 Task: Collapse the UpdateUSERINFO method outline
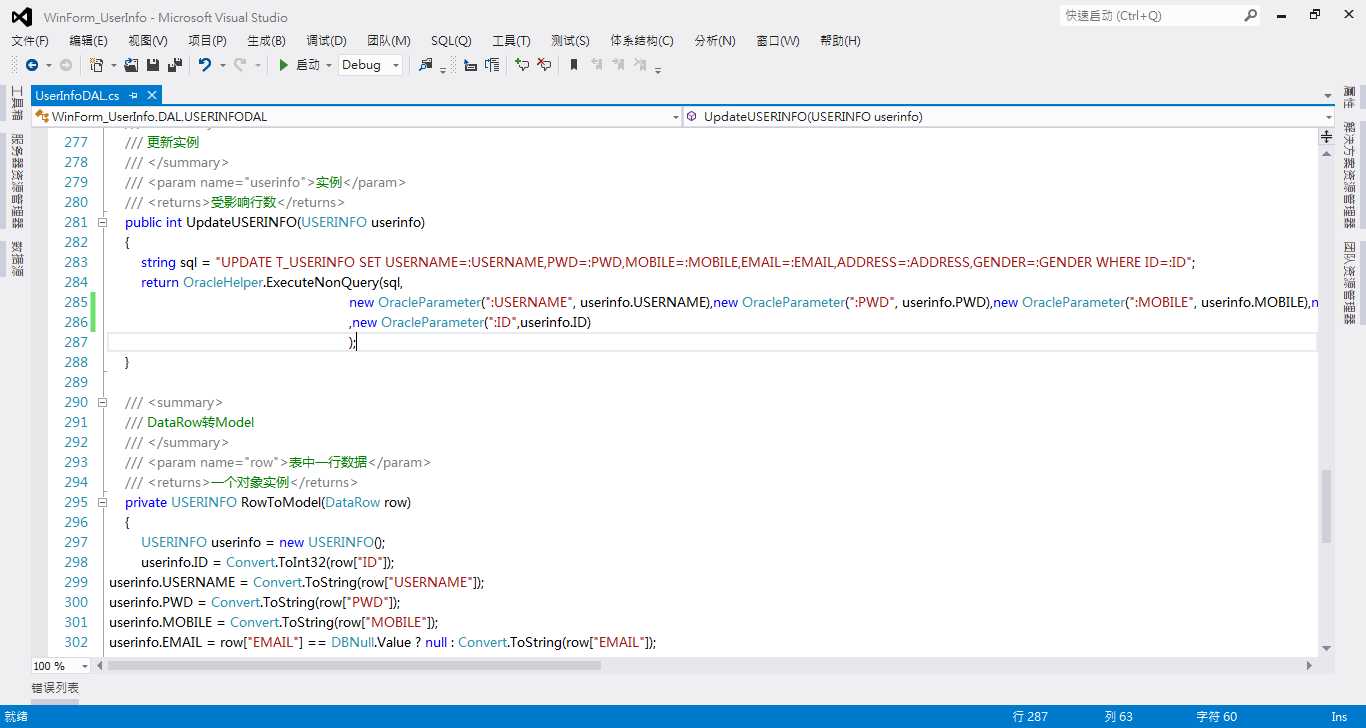pos(102,222)
